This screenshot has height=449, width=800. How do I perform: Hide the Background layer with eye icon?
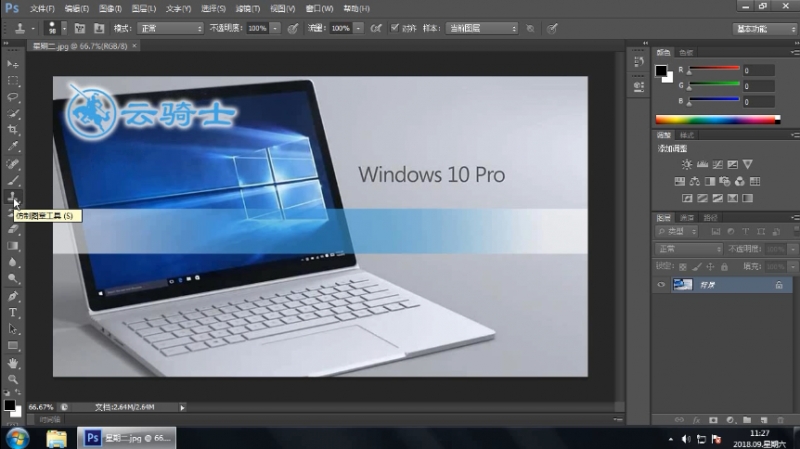pos(661,285)
